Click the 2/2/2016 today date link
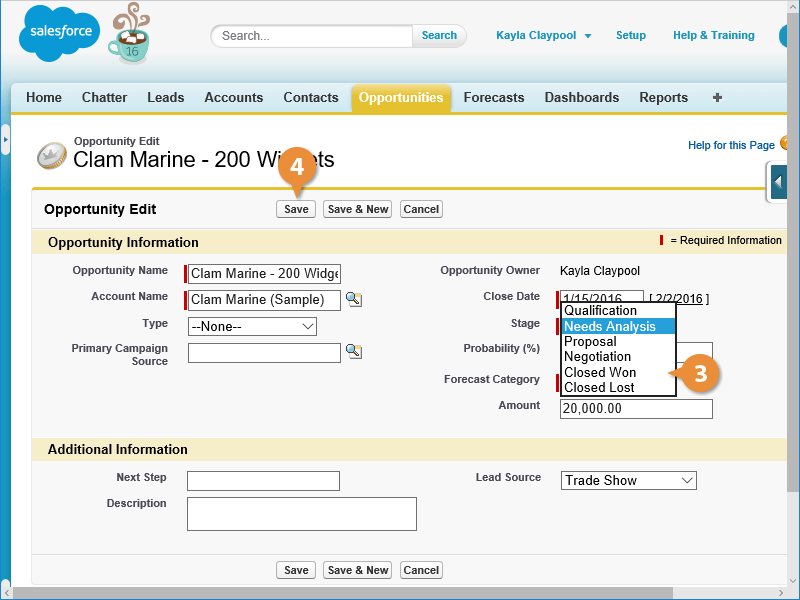 679,298
